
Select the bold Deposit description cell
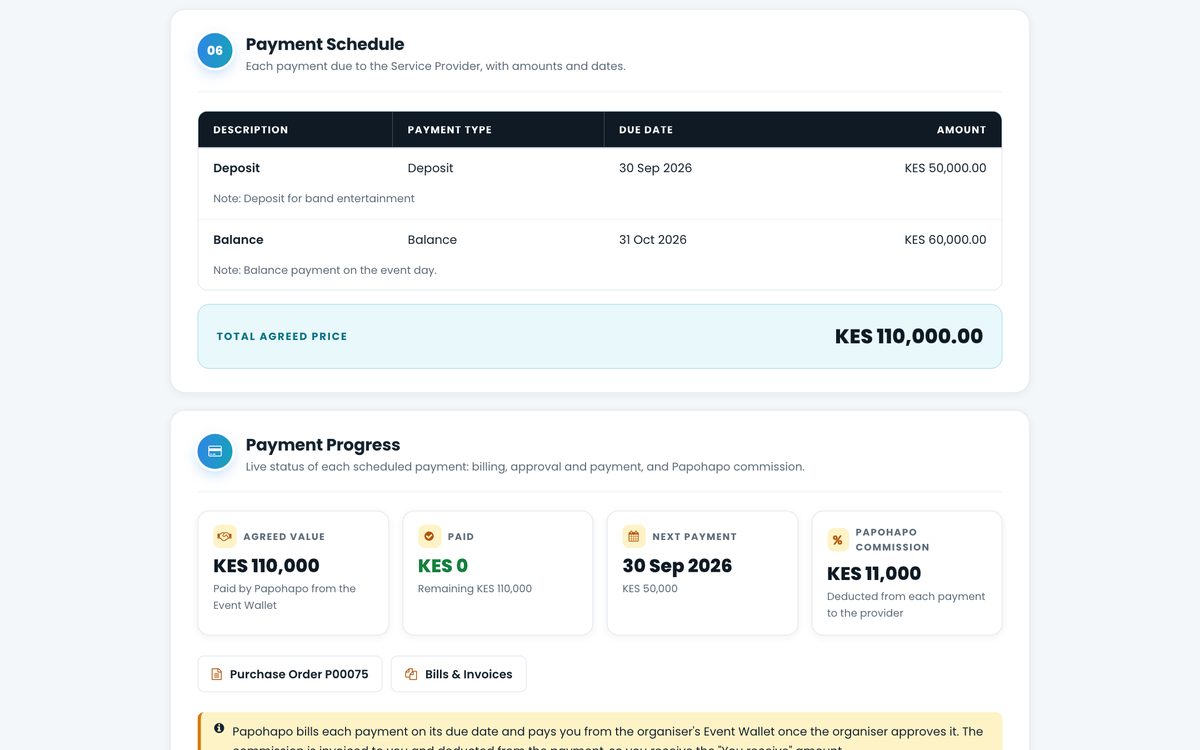point(236,168)
